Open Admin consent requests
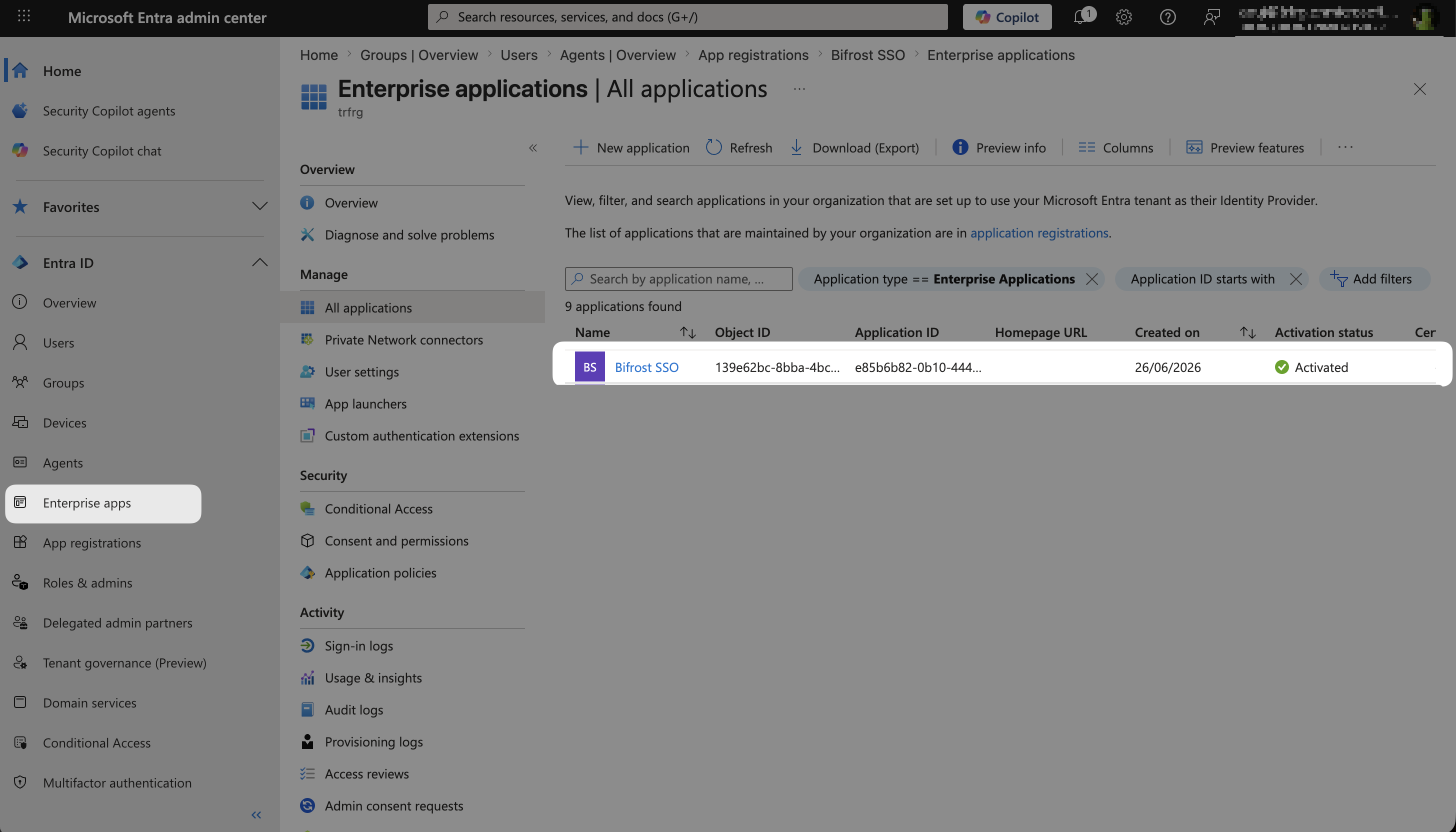Viewport: 1456px width, 832px height. (393, 805)
